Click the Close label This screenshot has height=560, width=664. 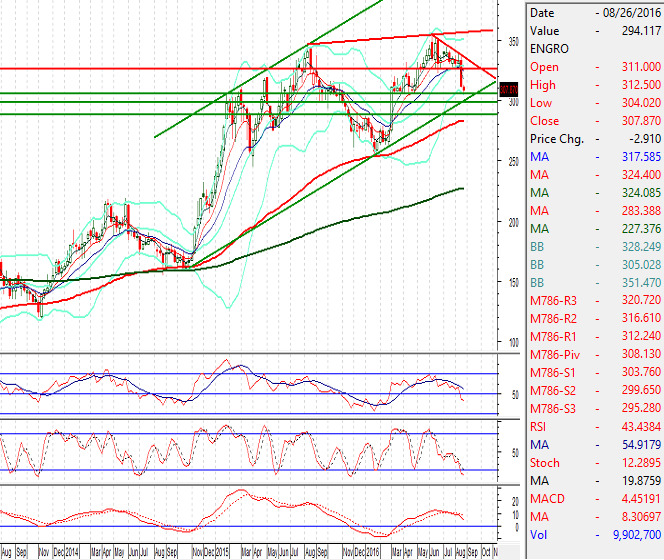(544, 121)
